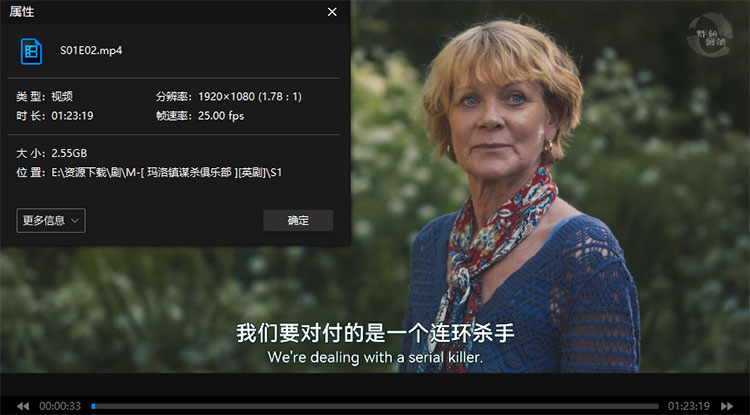Click the 2.55GB file size value
Viewport: 750px width, 415px height.
(x=69, y=153)
